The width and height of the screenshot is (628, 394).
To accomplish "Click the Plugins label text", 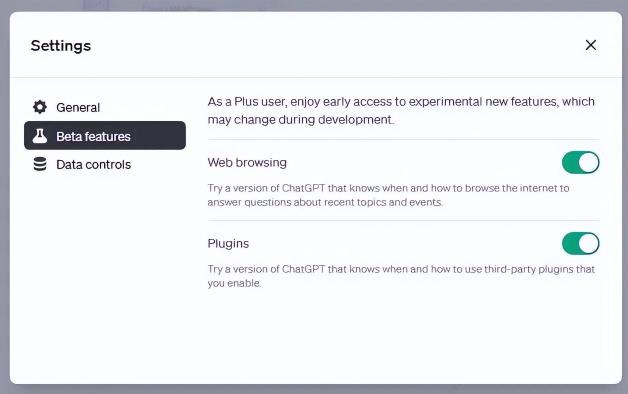I will (x=228, y=243).
